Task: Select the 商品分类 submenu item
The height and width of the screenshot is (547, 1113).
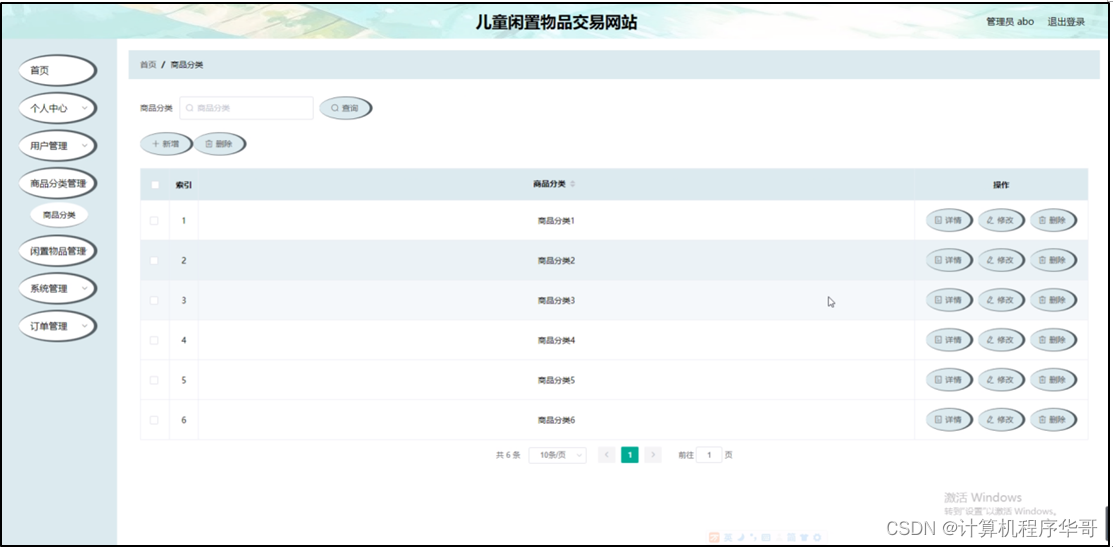Action: [59, 215]
